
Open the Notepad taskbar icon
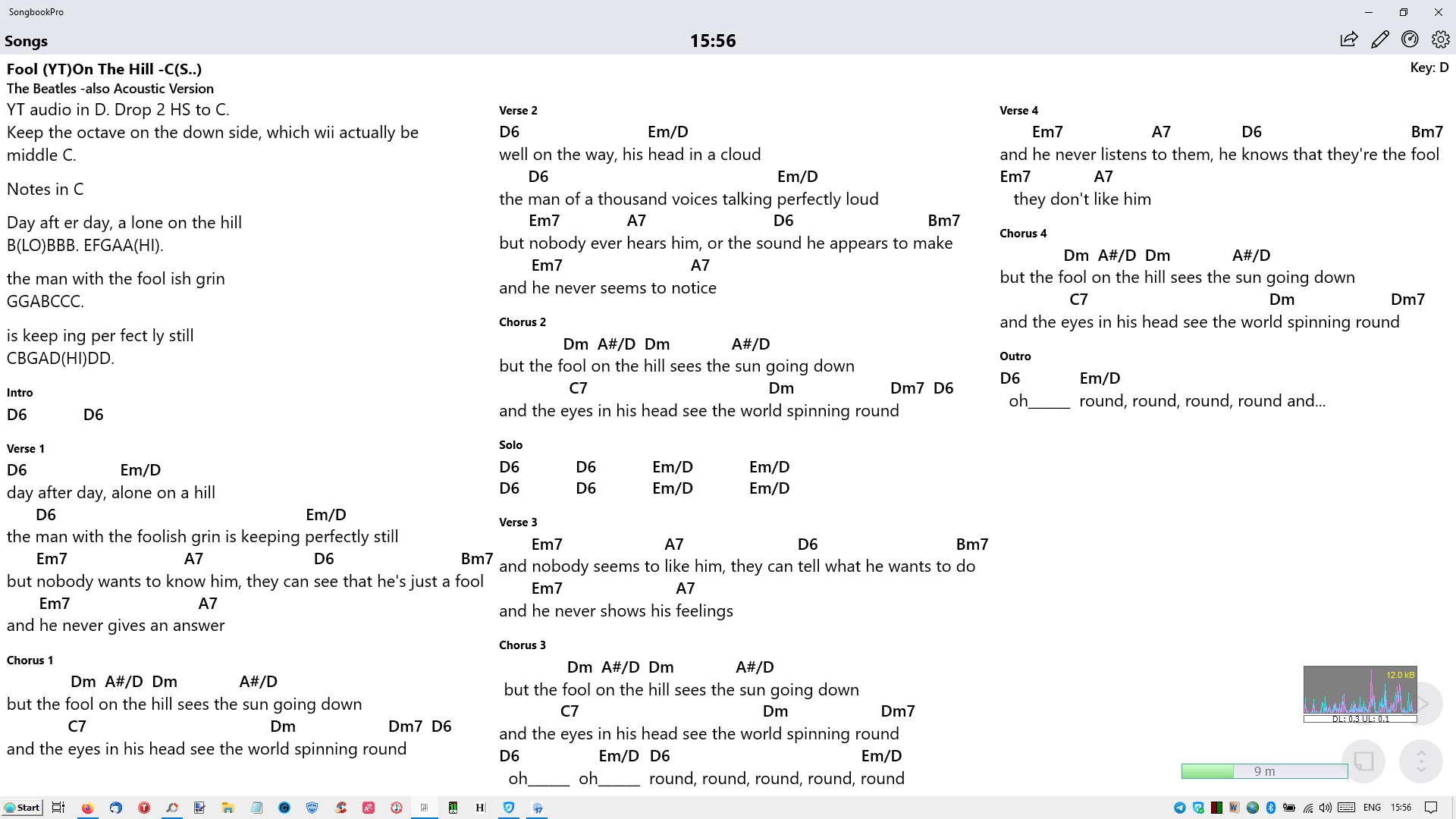(256, 808)
